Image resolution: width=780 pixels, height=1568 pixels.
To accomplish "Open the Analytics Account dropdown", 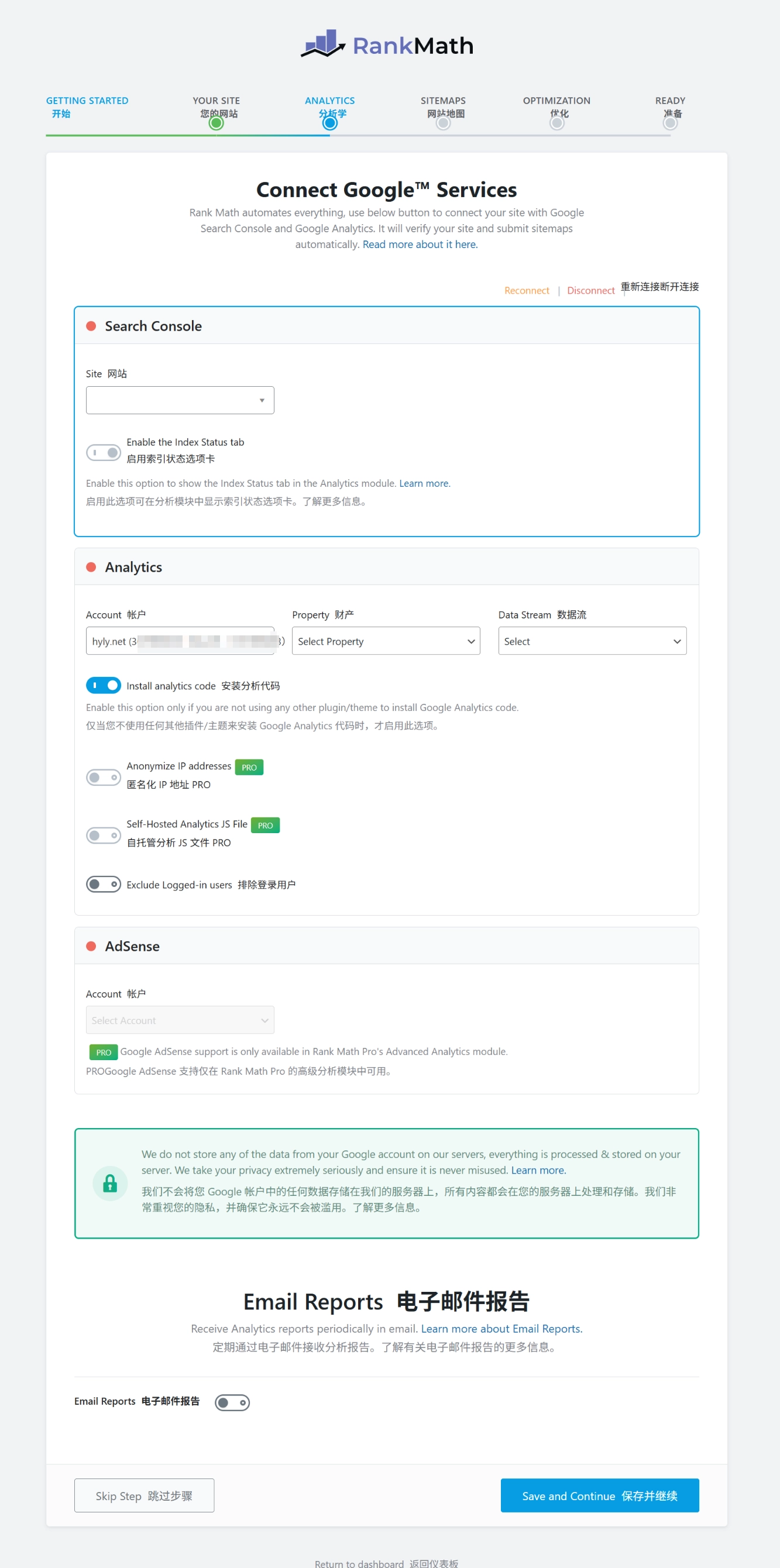I will point(180,641).
